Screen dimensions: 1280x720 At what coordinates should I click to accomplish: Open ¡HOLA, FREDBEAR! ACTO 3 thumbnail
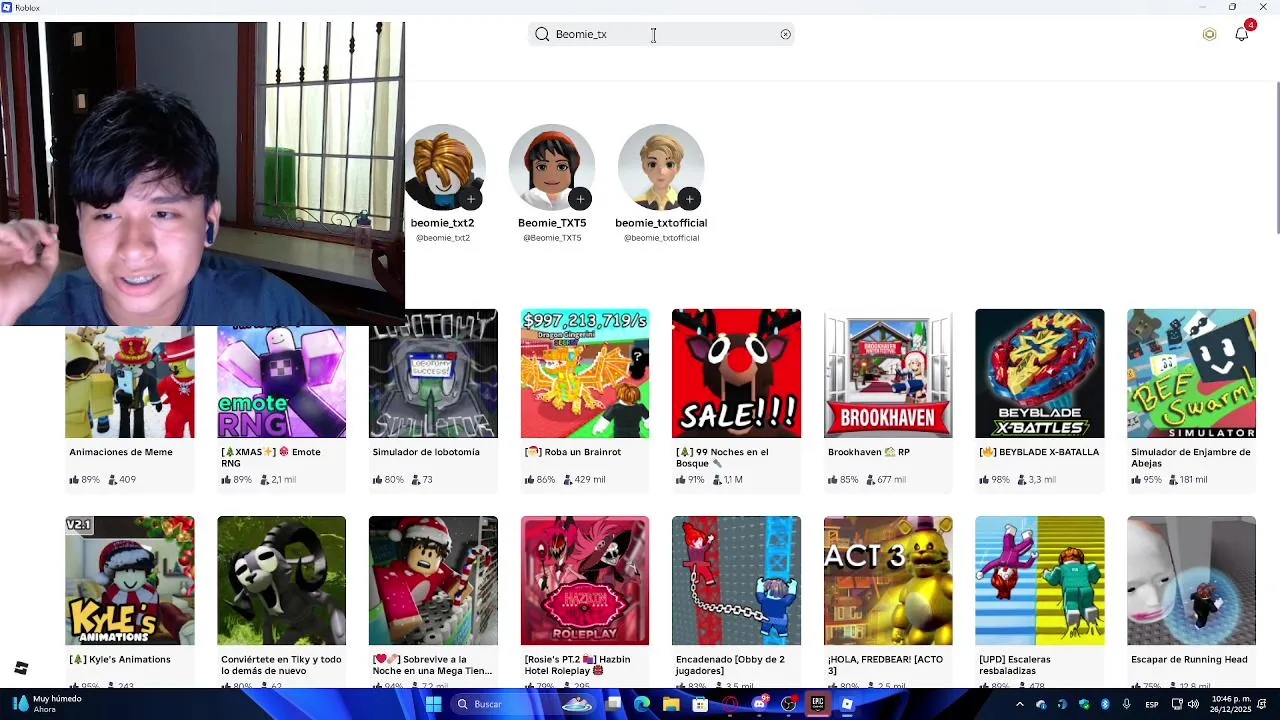888,580
